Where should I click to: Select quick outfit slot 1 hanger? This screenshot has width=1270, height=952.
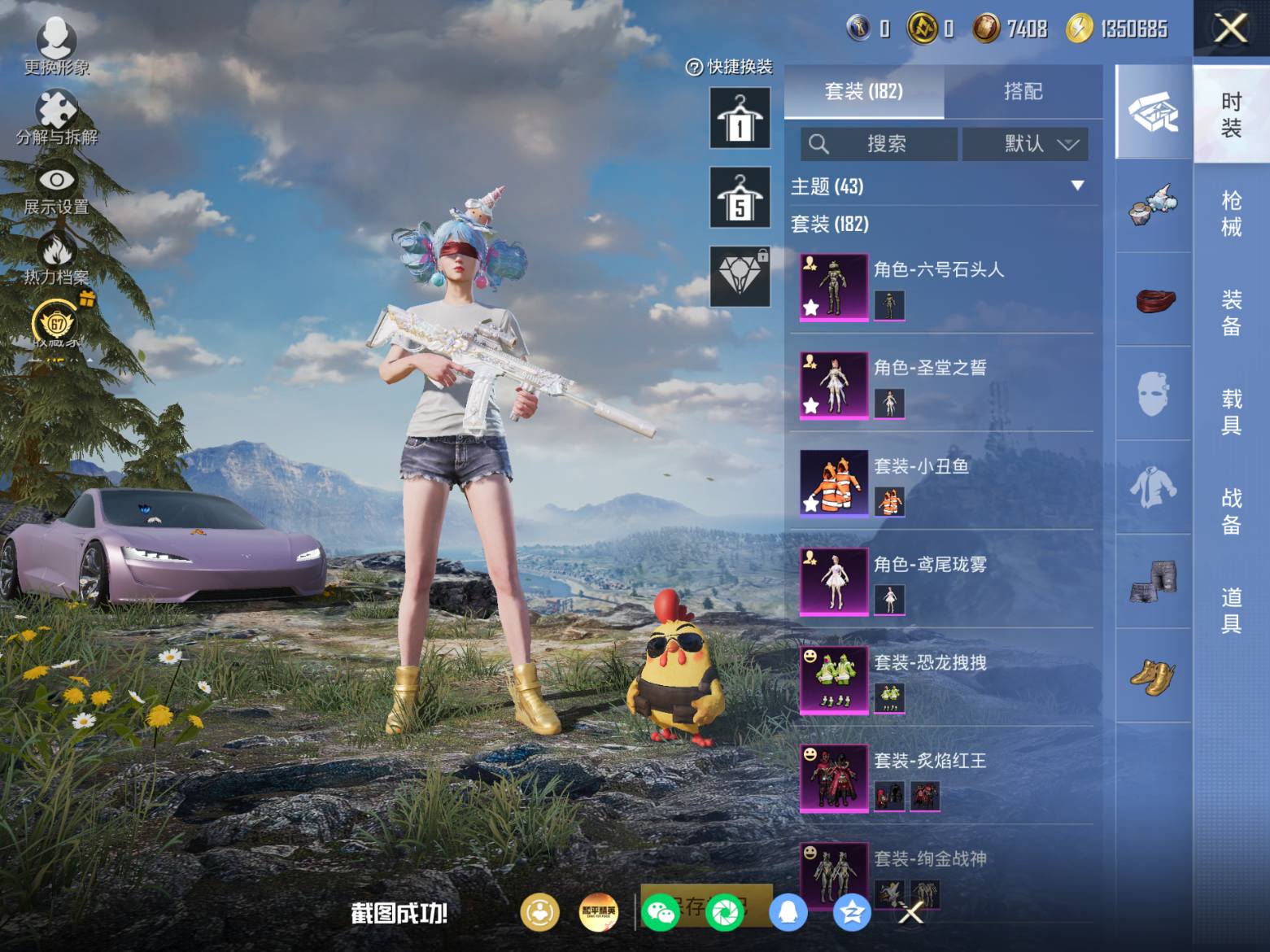pos(740,119)
